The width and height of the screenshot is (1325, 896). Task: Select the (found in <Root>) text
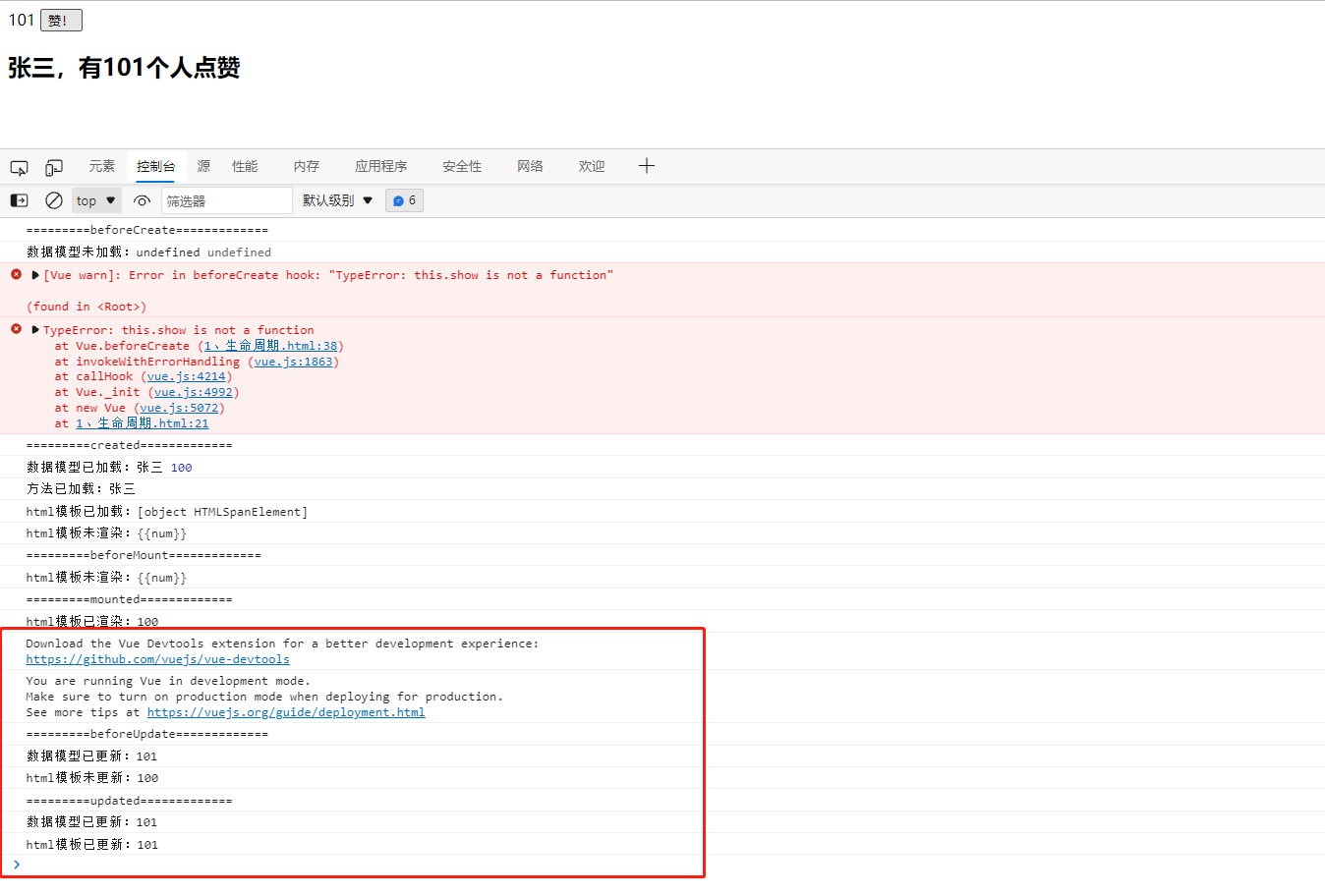[x=86, y=307]
